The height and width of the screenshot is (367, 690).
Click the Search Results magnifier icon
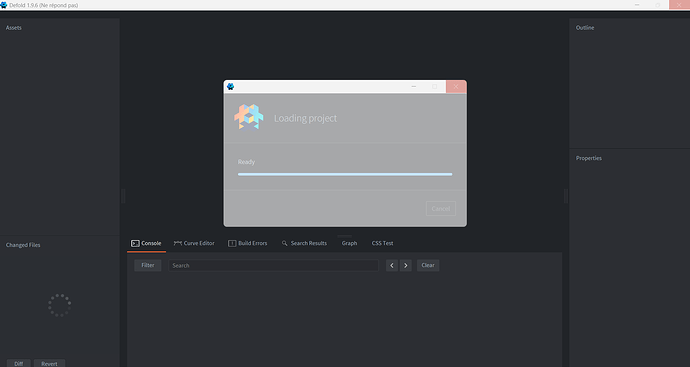click(x=285, y=243)
